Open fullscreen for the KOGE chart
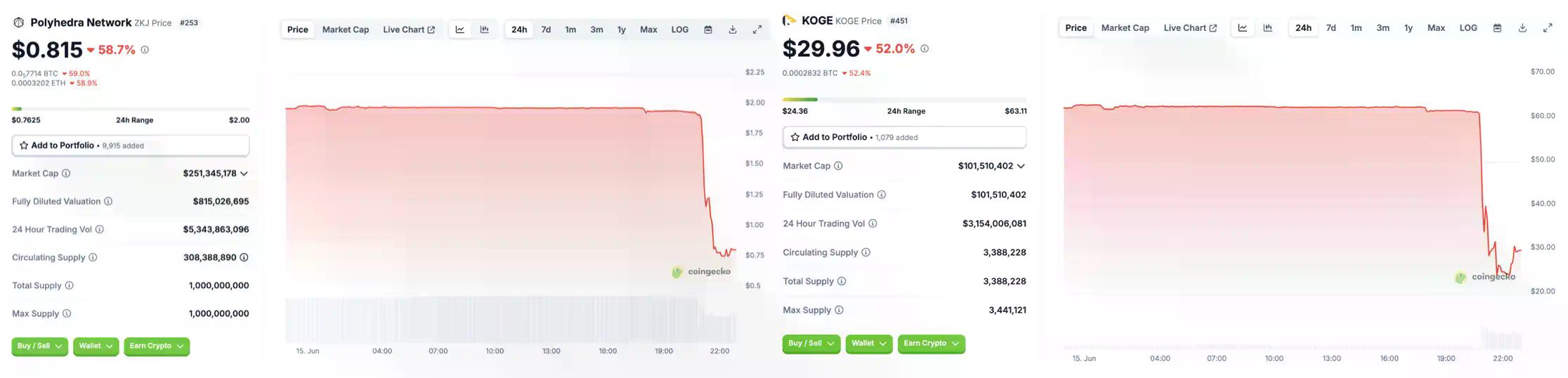This screenshot has height=378, width=1568. (x=1548, y=28)
